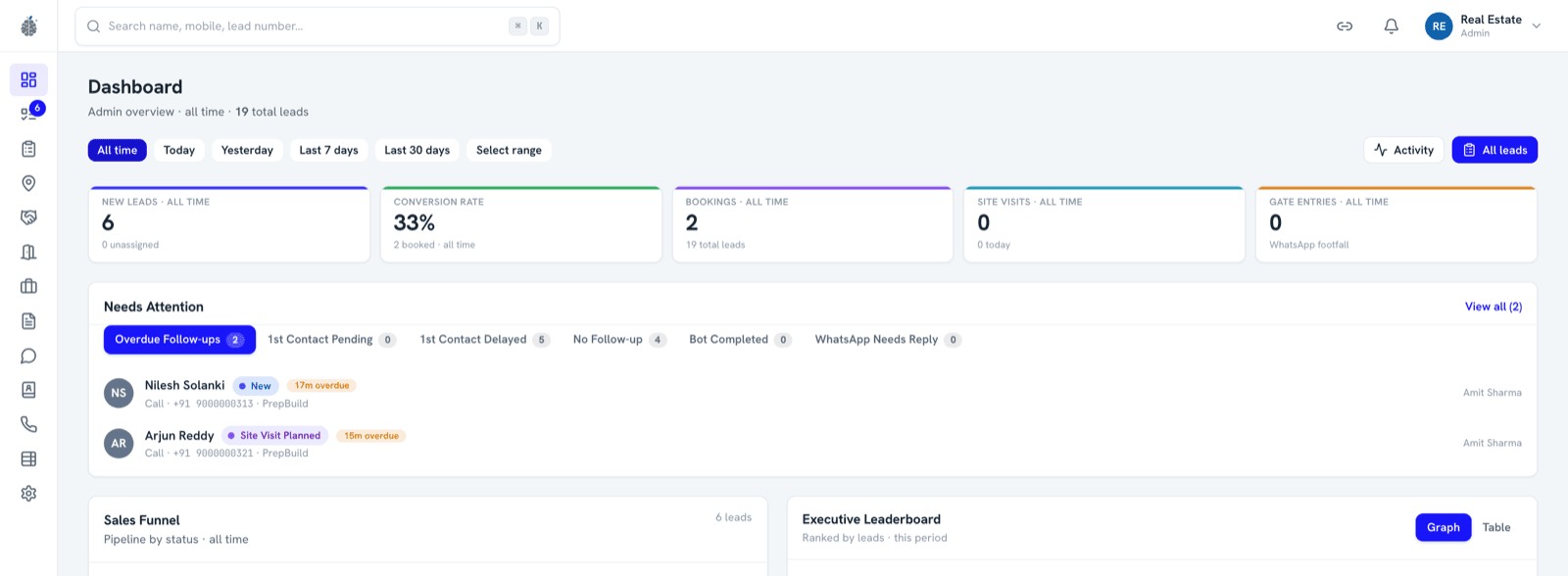Click the Nilesh Solanki phone number 9000000313

213,404
